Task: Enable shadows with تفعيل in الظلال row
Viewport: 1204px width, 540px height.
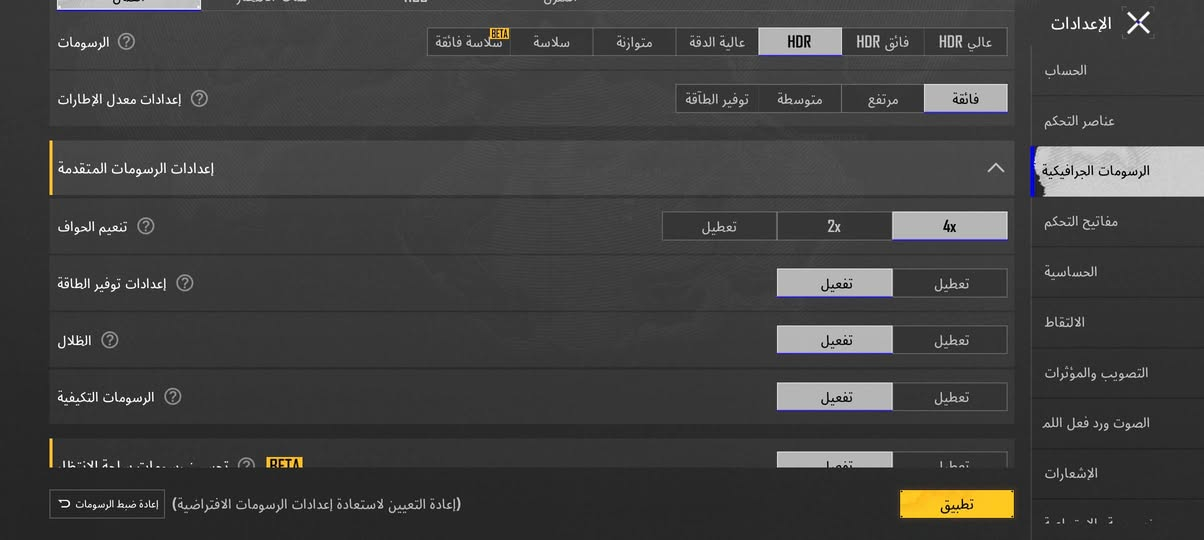Action: coord(835,340)
